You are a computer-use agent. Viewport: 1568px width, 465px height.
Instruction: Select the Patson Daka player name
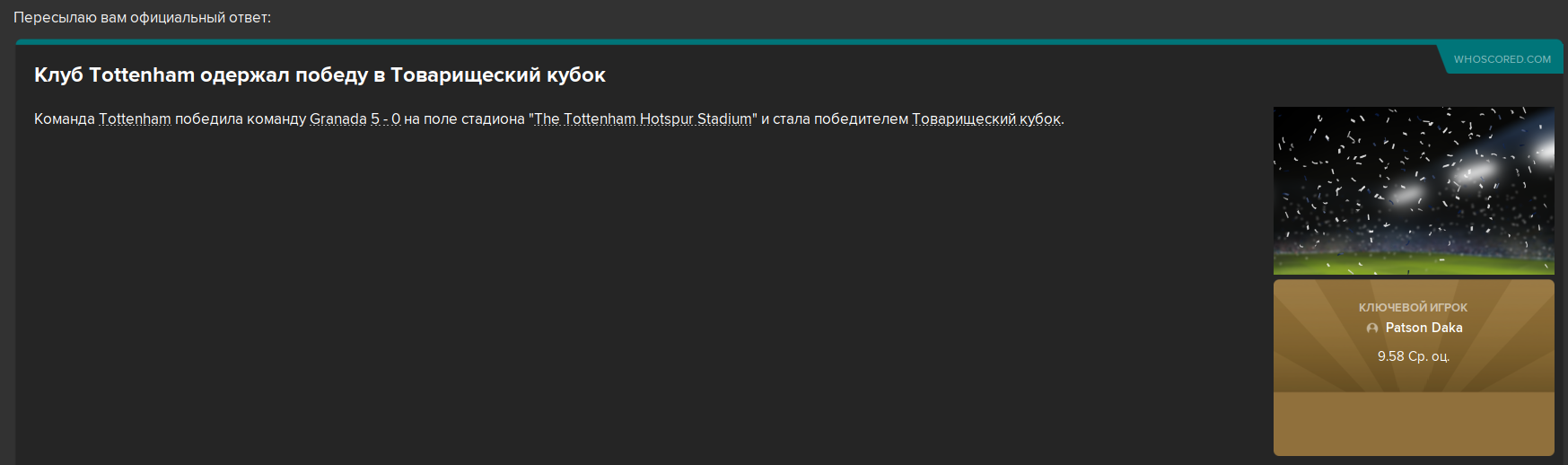point(1423,329)
